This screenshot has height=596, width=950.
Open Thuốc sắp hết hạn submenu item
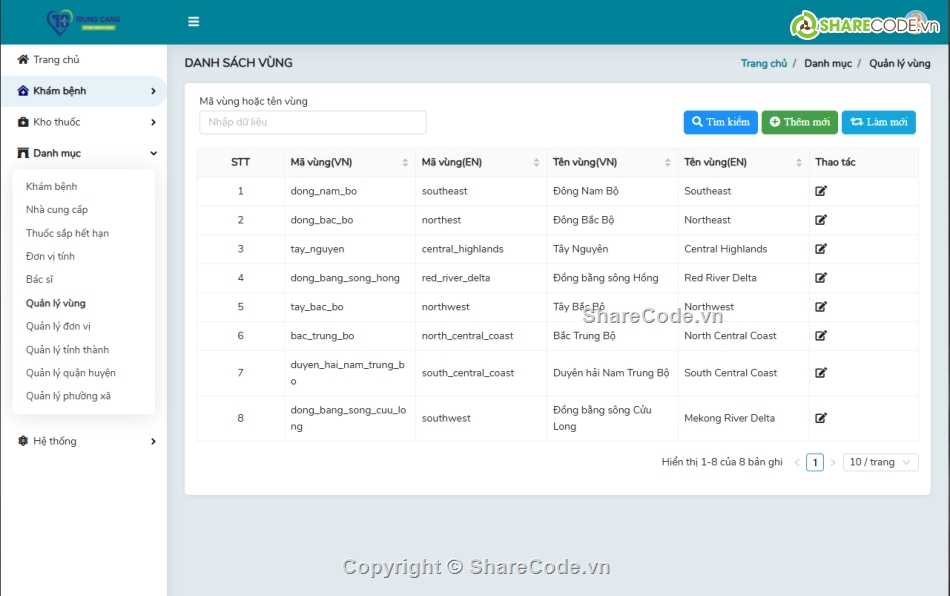point(67,233)
